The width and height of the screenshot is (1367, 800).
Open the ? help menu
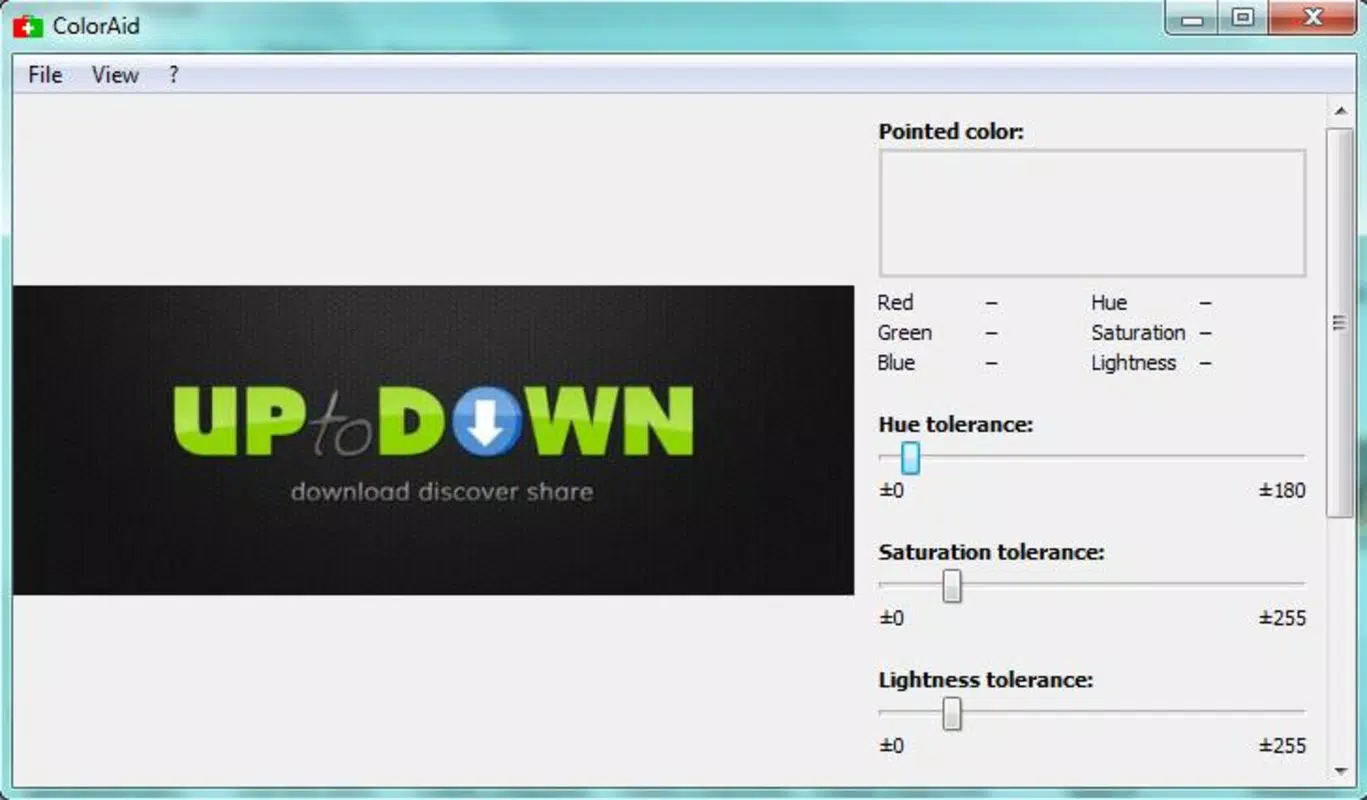(173, 75)
